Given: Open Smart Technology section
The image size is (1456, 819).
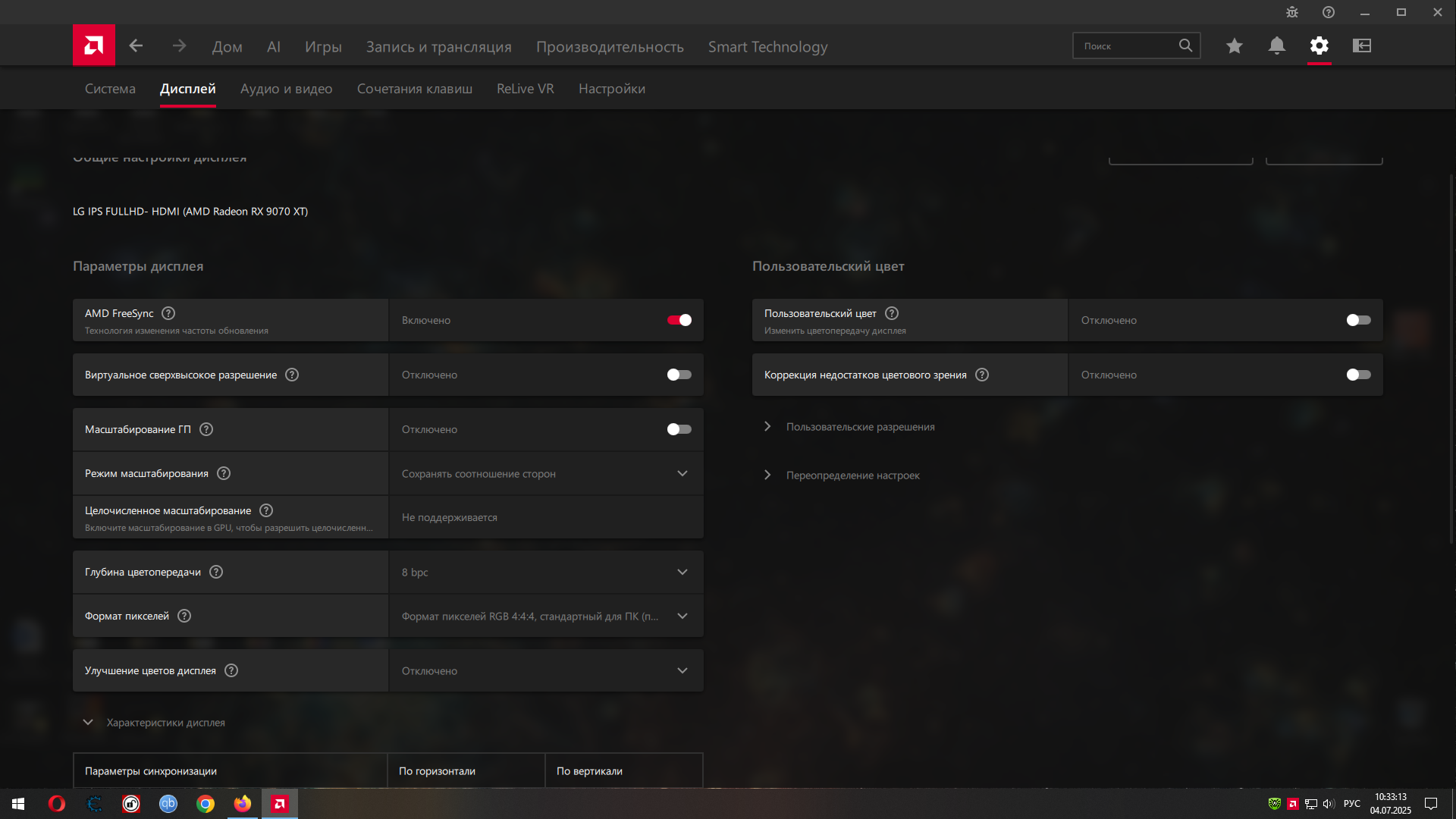Looking at the screenshot, I should click(x=768, y=47).
